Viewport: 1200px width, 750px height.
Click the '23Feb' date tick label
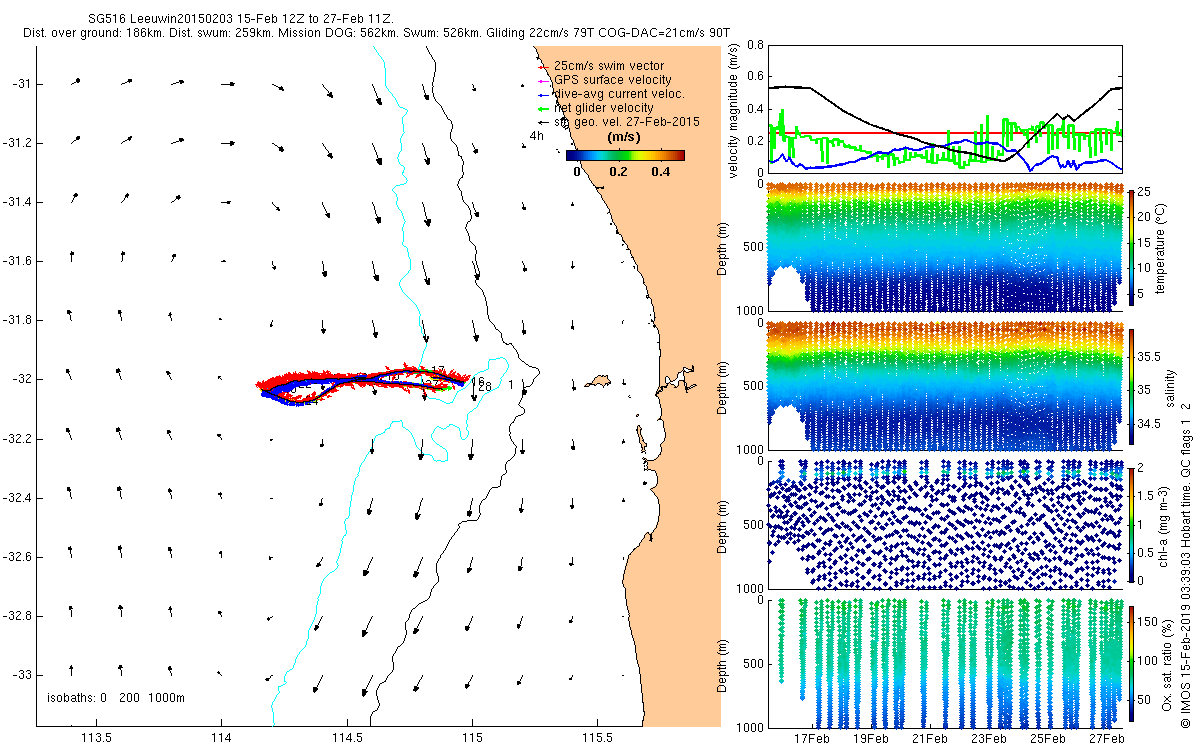coord(989,739)
